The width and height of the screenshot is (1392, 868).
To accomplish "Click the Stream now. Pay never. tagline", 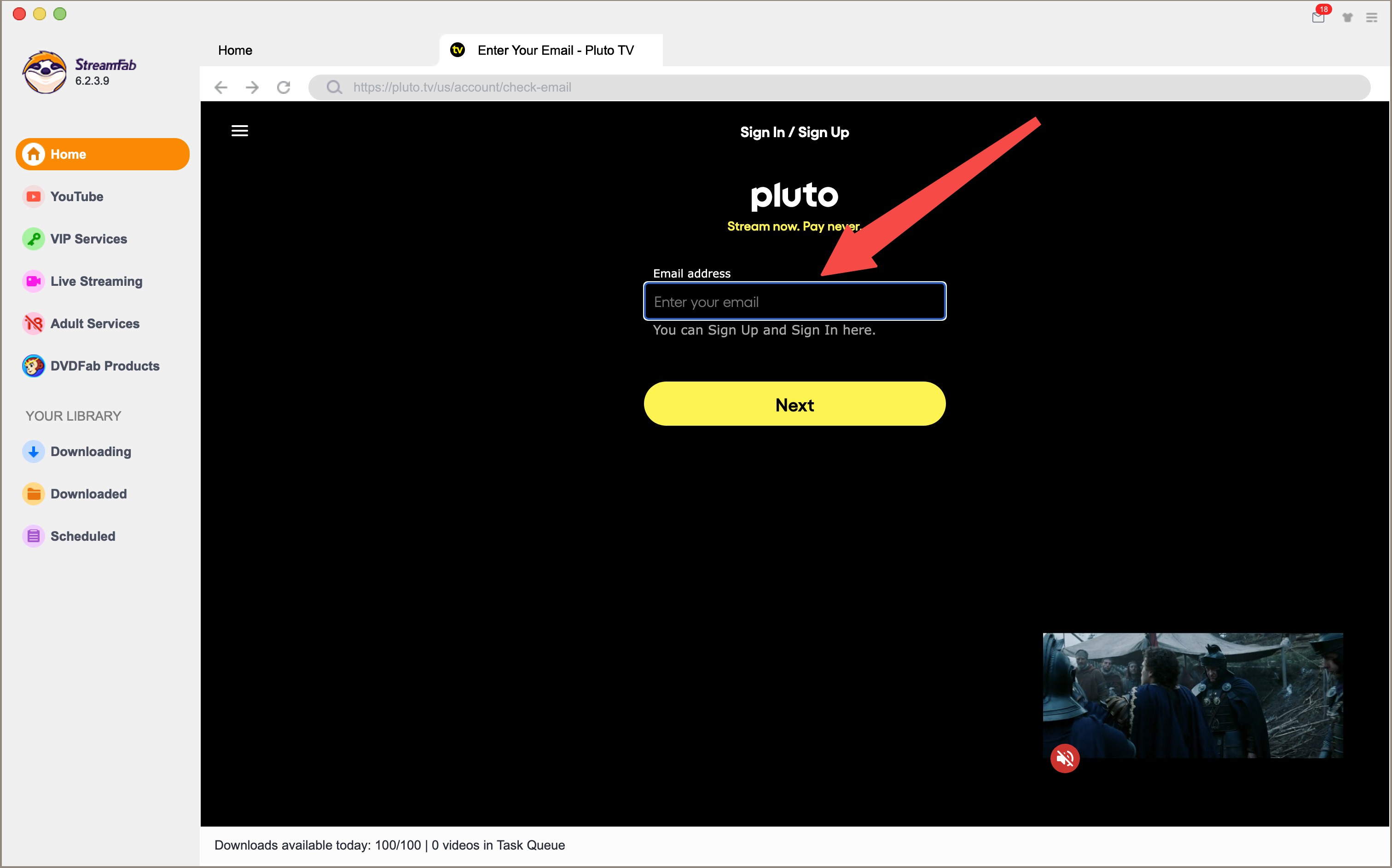I will pos(795,226).
